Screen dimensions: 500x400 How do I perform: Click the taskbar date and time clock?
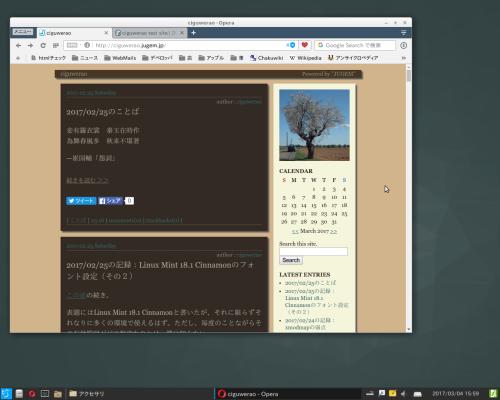tap(455, 394)
